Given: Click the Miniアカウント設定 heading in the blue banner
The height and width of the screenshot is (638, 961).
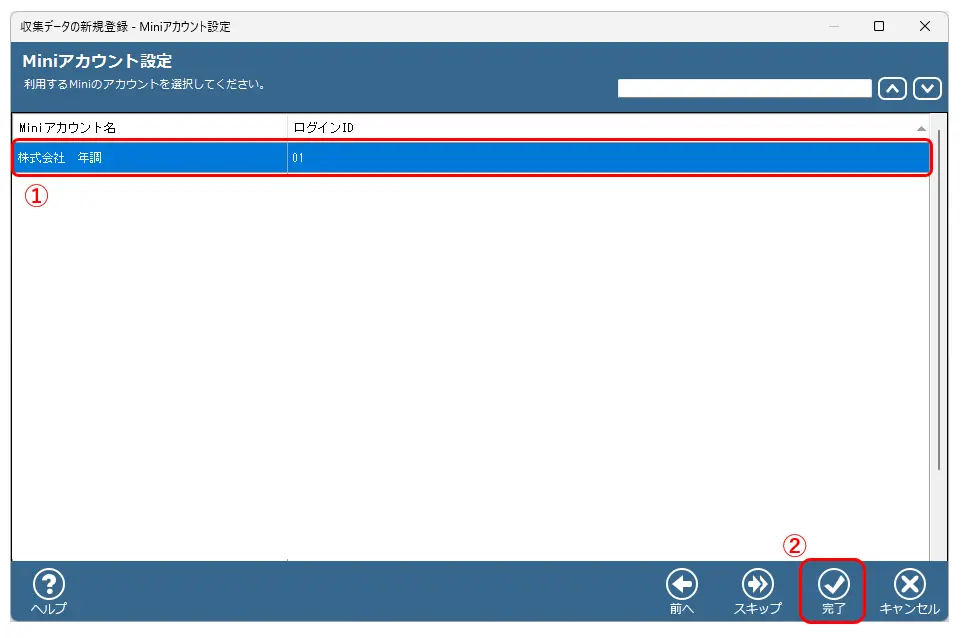Looking at the screenshot, I should 97,62.
